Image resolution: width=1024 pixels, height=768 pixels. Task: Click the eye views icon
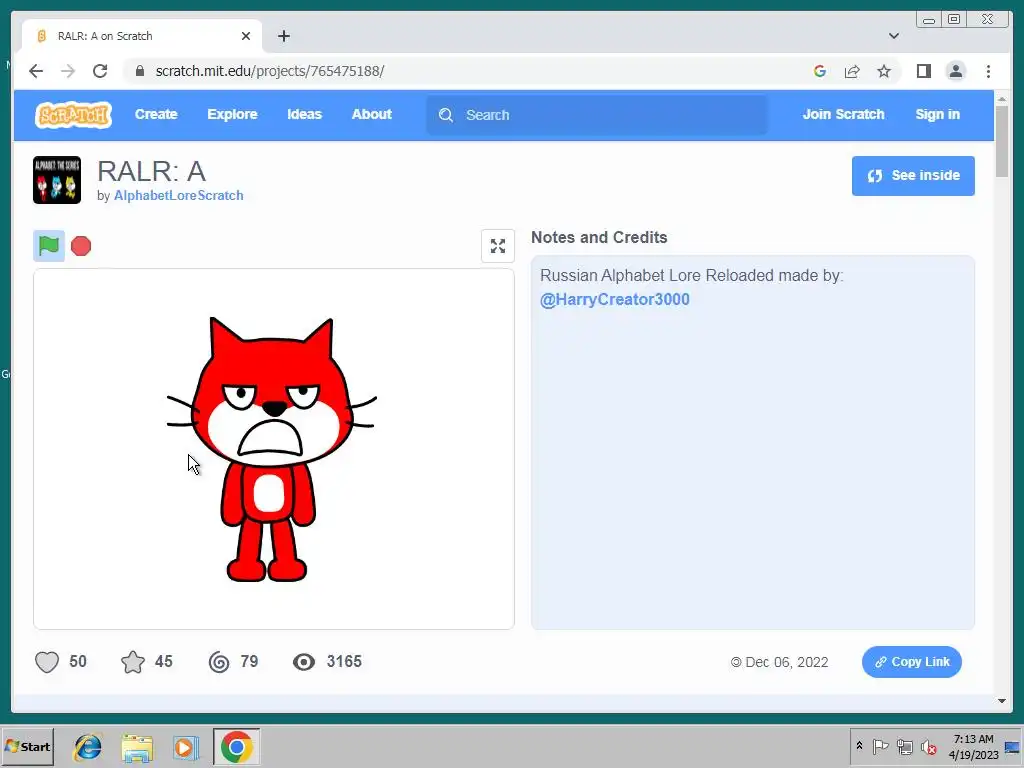point(304,662)
